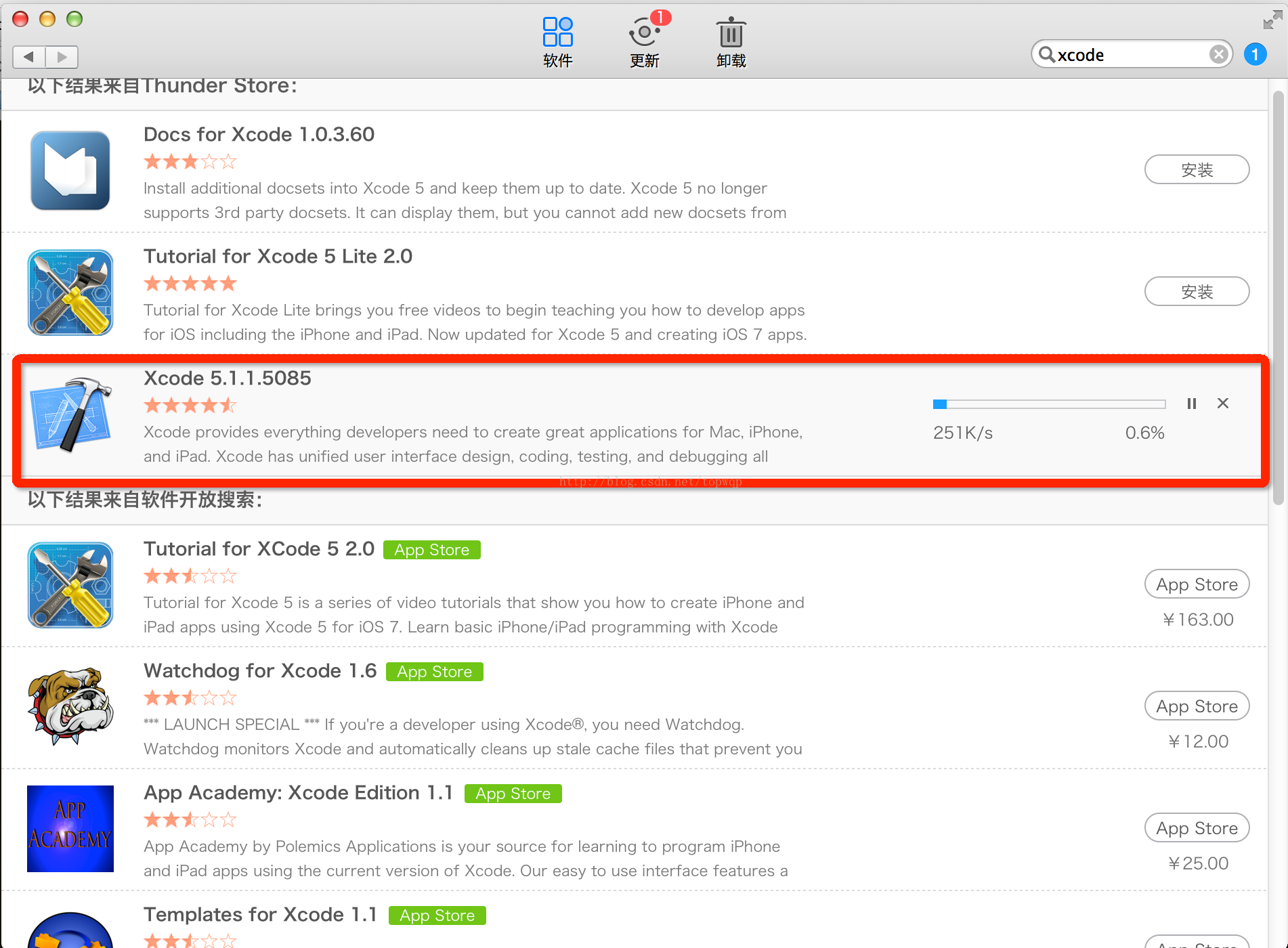The image size is (1288, 948).
Task: Click the search magnifier icon
Action: point(1046,54)
